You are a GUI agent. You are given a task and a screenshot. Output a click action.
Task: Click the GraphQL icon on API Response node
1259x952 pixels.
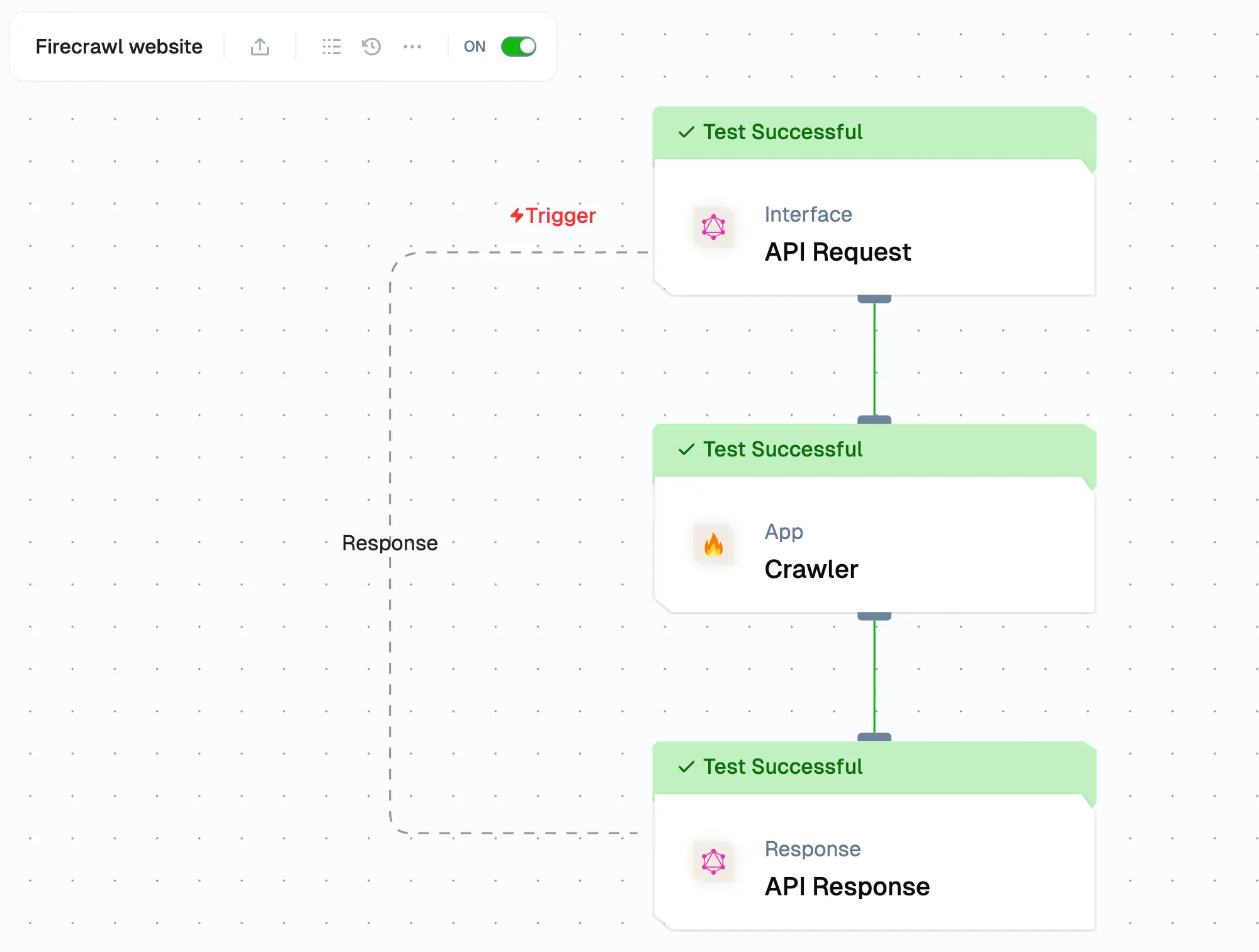click(713, 861)
